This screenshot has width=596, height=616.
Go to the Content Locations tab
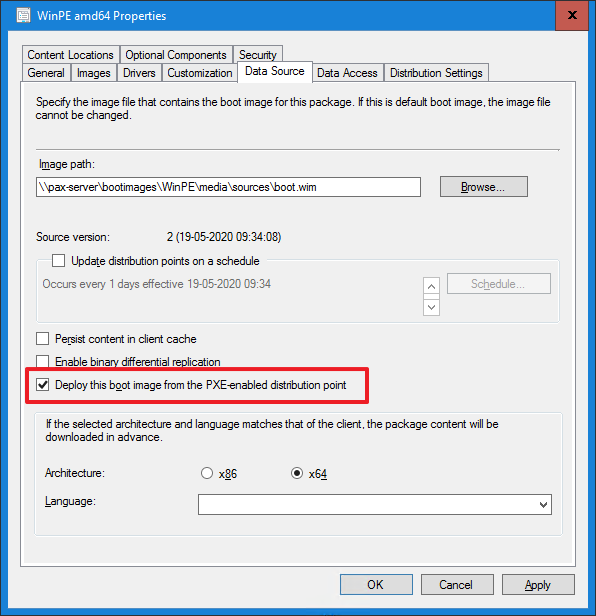click(71, 55)
